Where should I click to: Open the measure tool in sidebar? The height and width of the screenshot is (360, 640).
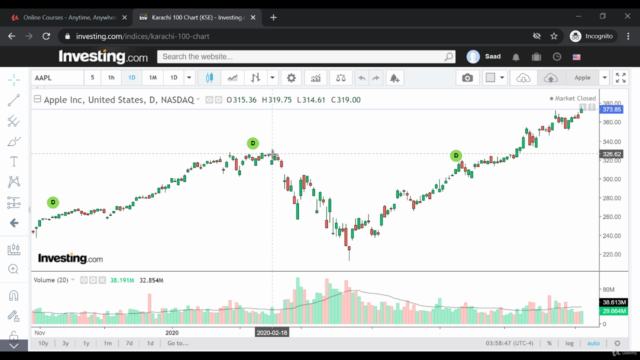click(x=14, y=249)
